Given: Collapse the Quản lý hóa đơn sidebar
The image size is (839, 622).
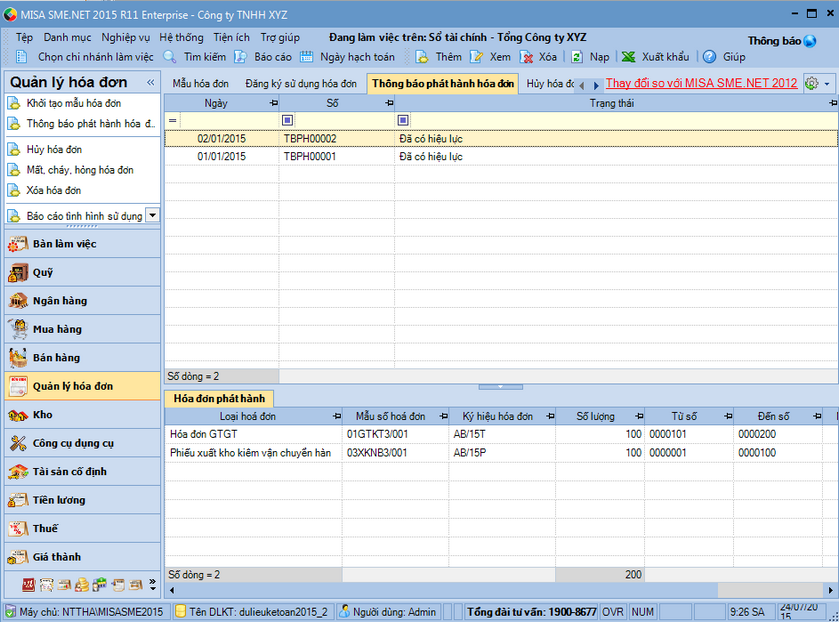Looking at the screenshot, I should pyautogui.click(x=150, y=82).
